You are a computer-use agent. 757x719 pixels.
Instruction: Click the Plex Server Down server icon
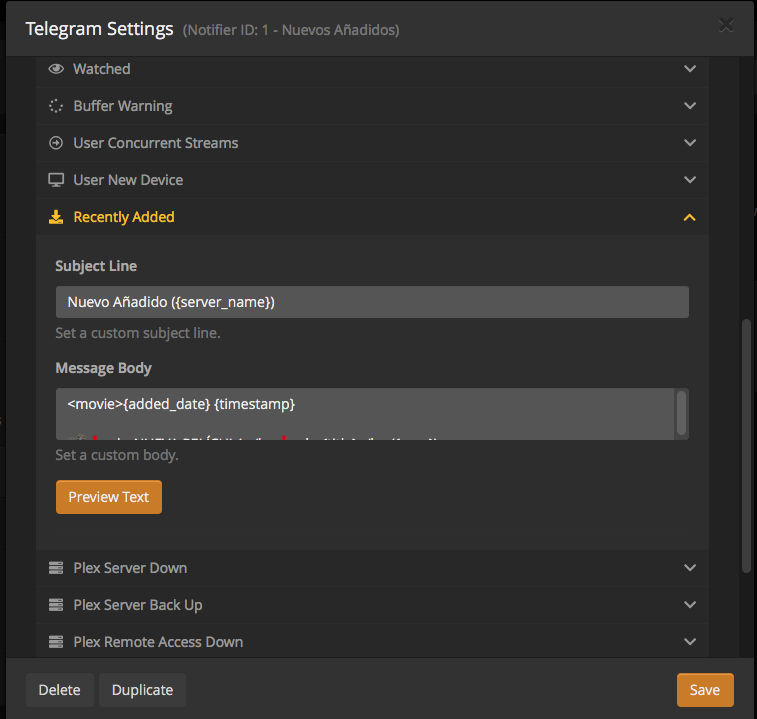(56, 568)
